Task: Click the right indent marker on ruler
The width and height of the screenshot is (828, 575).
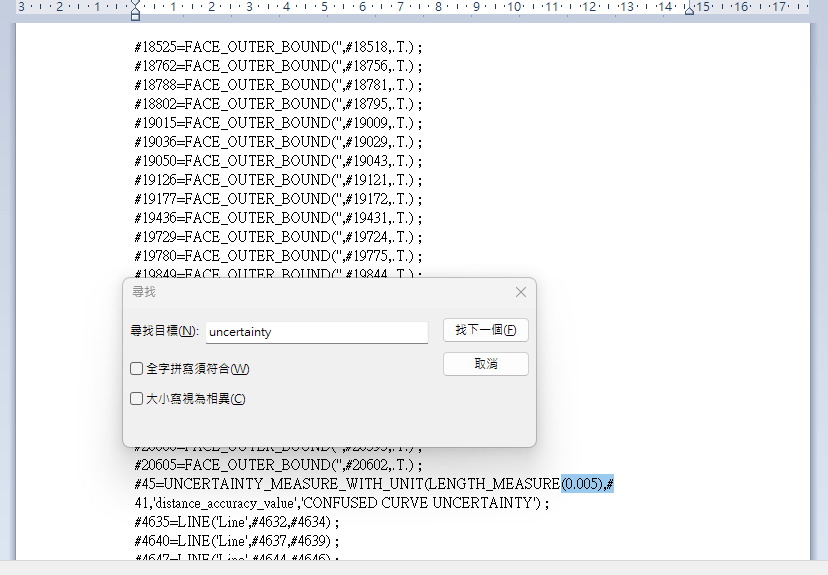Action: pyautogui.click(x=689, y=9)
